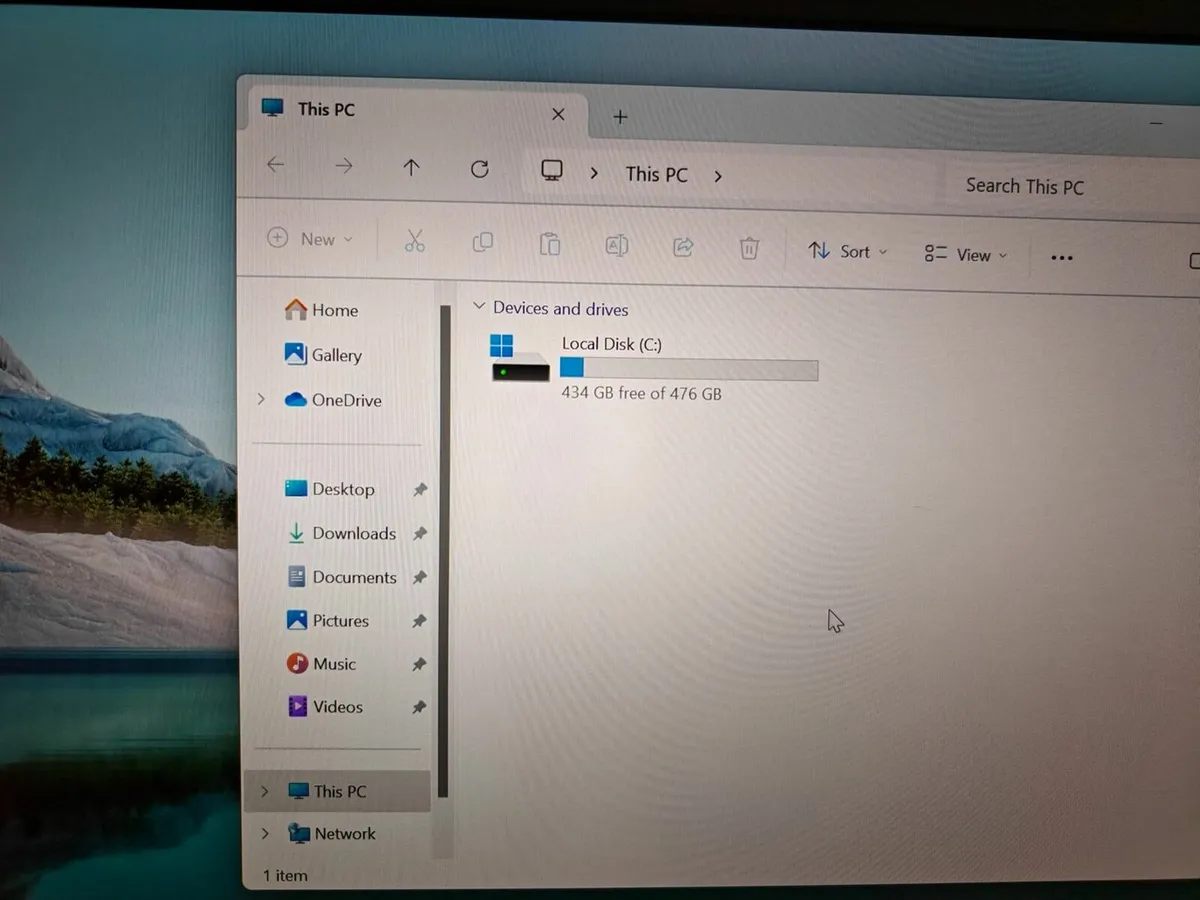Image resolution: width=1200 pixels, height=900 pixels.
Task: Click the Cut scissors icon
Action: 414,241
